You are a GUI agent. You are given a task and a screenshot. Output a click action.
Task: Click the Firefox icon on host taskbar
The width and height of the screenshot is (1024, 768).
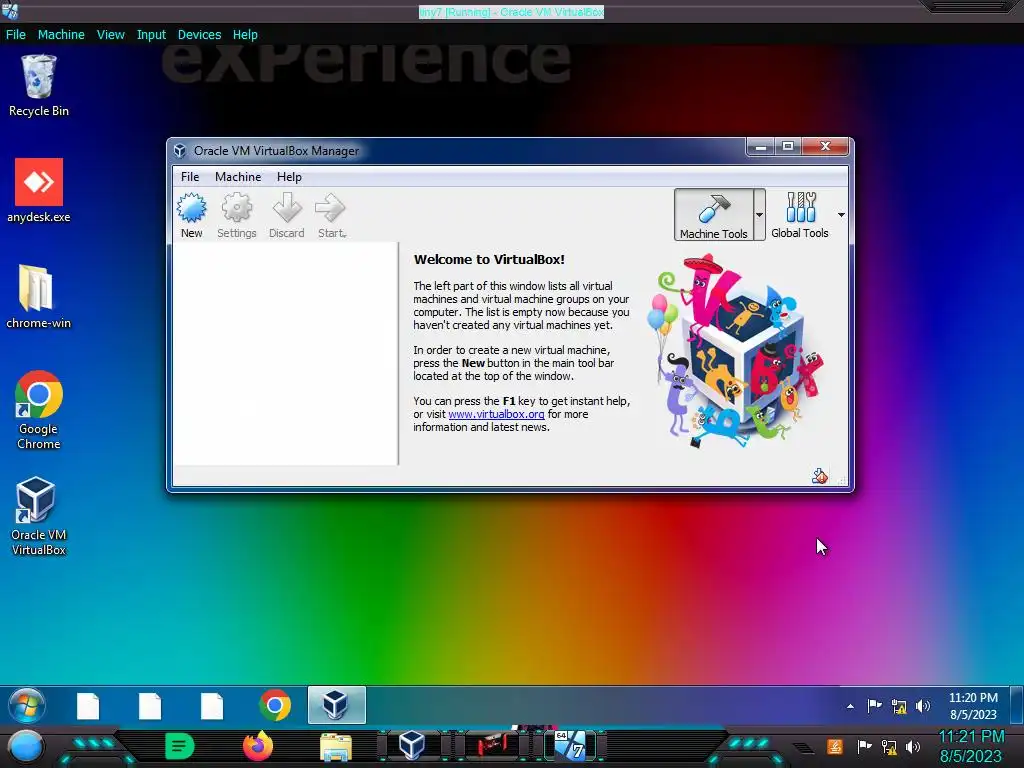tap(257, 746)
